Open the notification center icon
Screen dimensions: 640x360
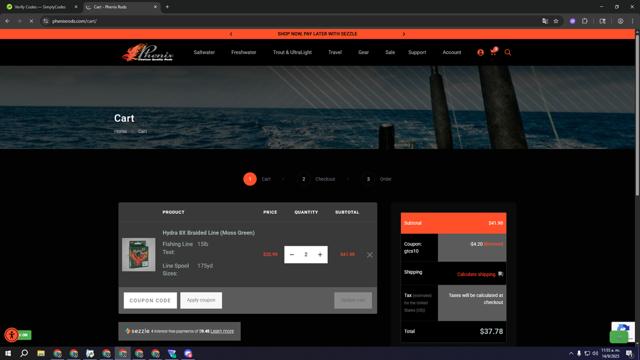tap(629, 353)
